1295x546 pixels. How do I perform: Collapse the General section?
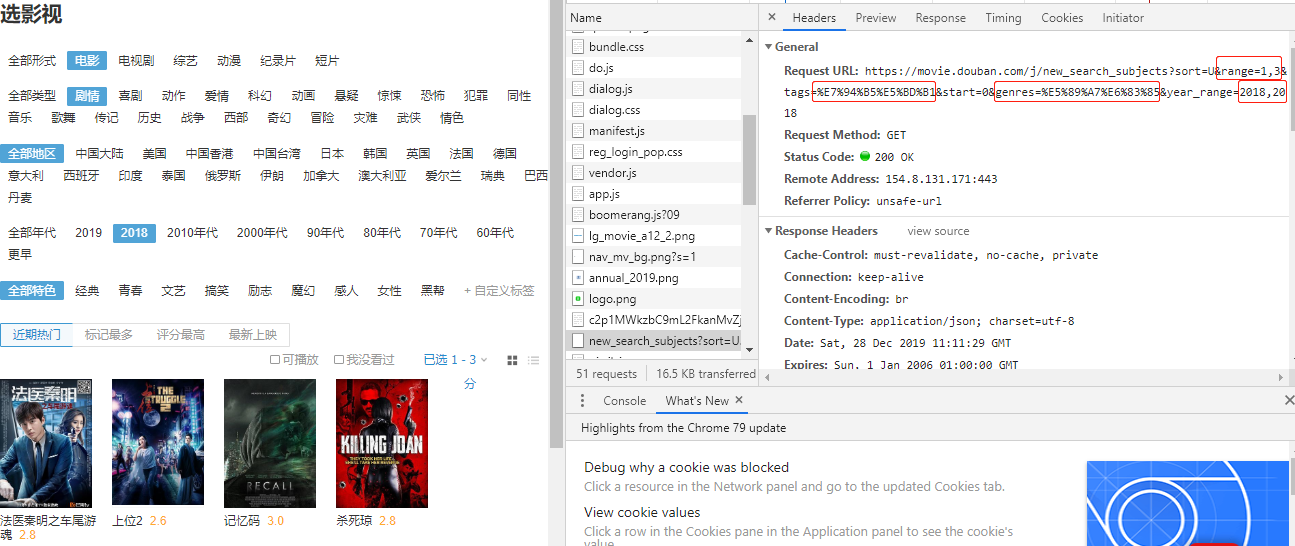pyautogui.click(x=768, y=47)
